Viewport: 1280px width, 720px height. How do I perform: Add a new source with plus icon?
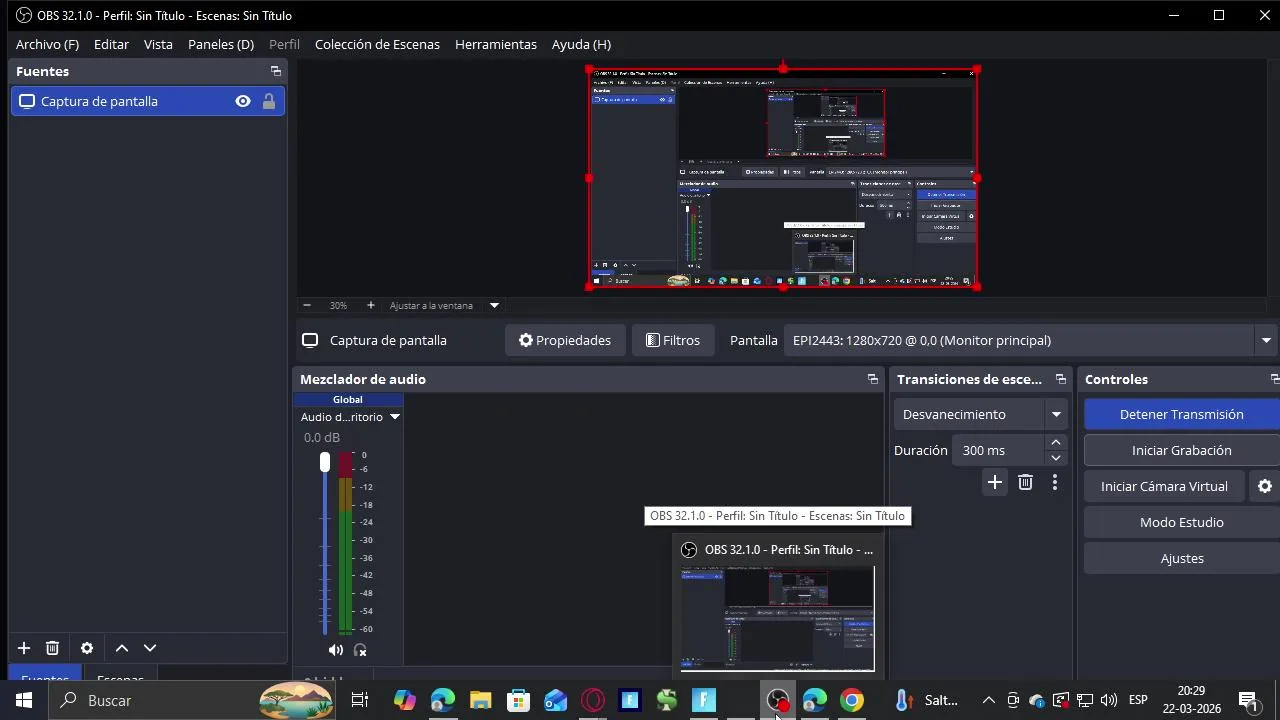24,648
